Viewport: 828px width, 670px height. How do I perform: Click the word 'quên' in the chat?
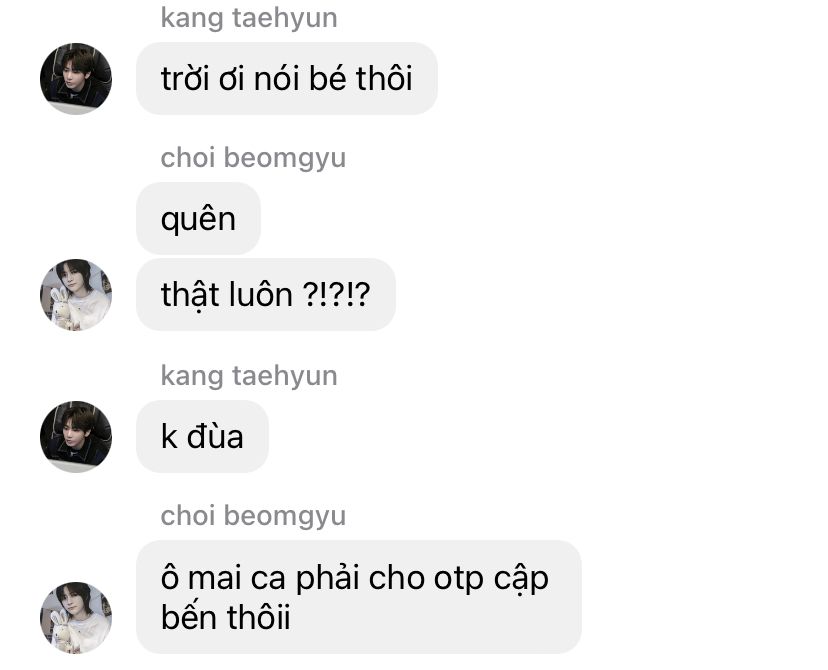click(199, 220)
